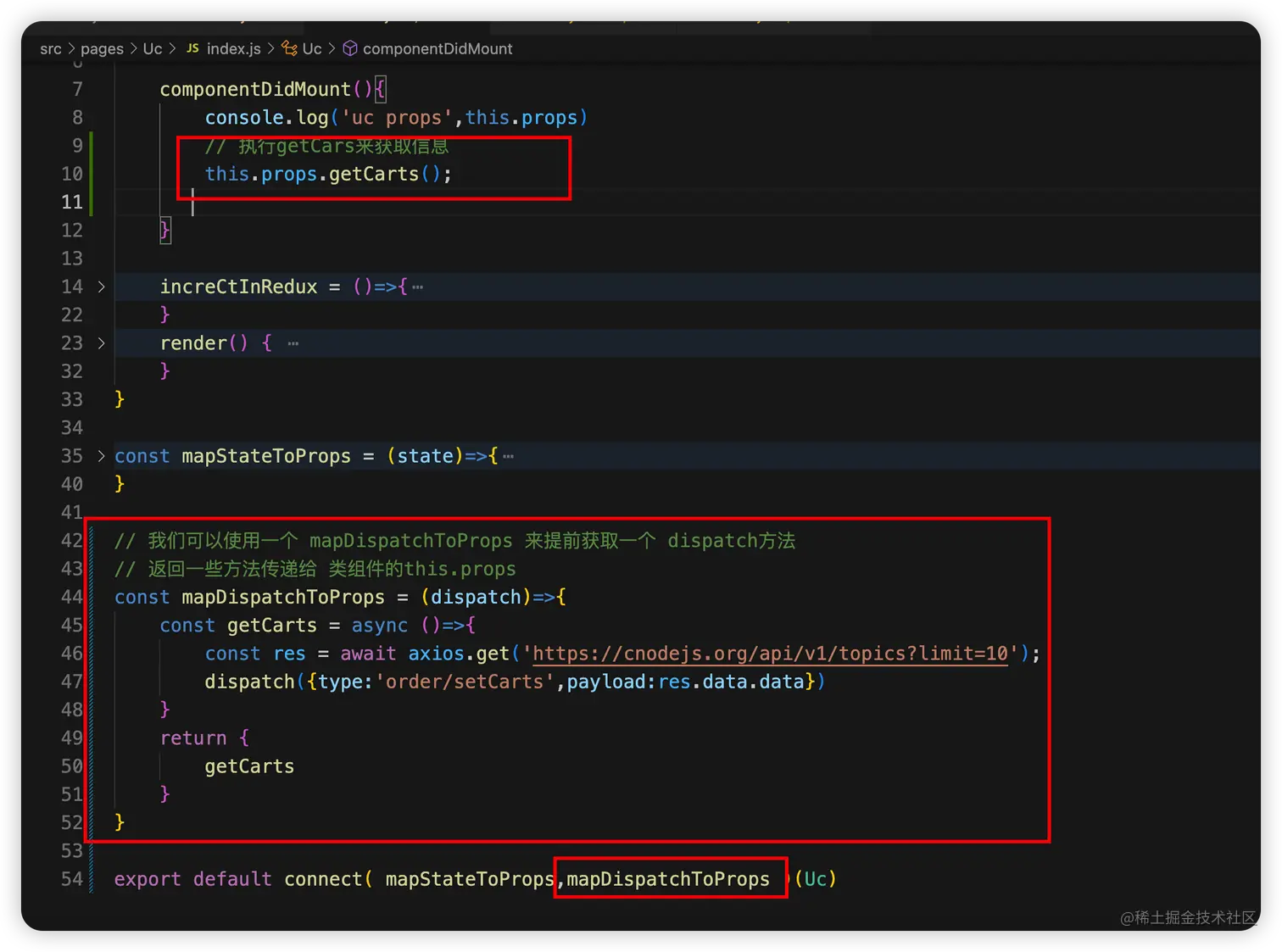
Task: Click the (Uc) argument on line 54
Action: [x=815, y=879]
